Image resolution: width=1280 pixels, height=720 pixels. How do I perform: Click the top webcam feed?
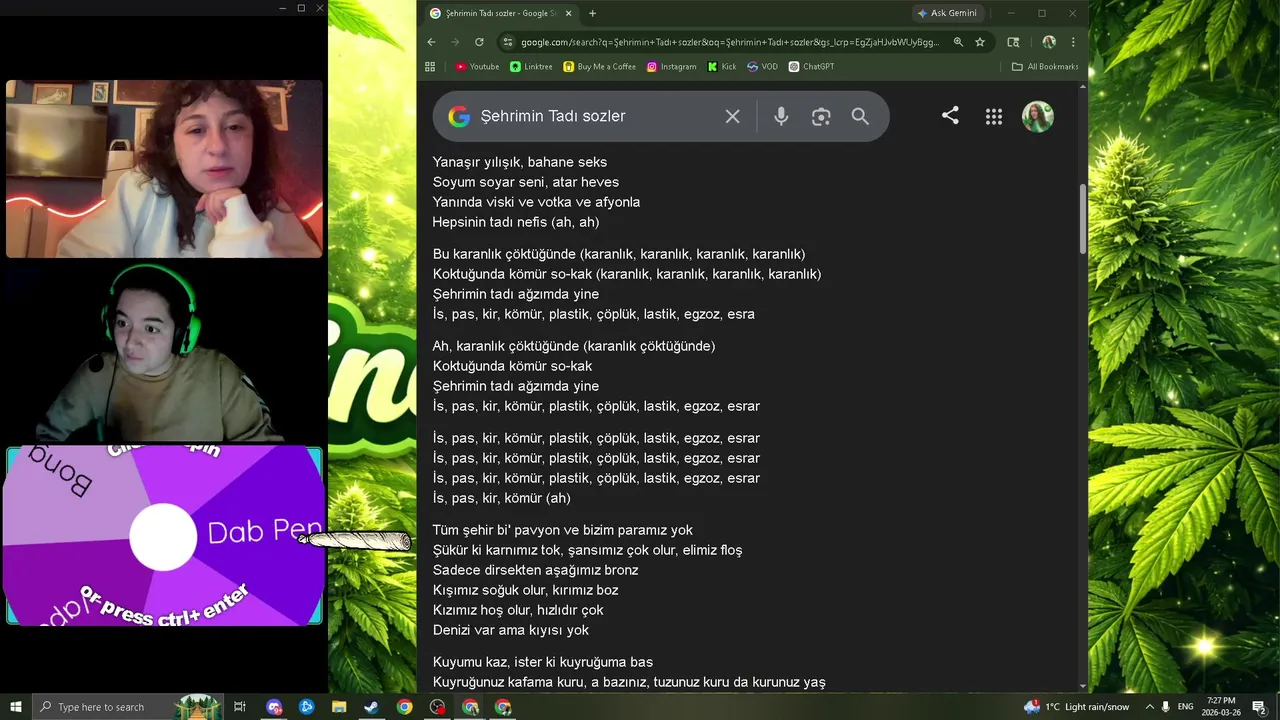164,169
